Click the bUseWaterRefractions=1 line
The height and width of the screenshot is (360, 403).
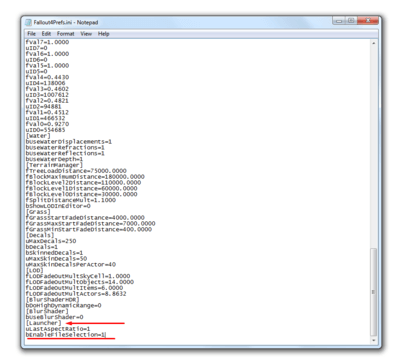[x=65, y=147]
